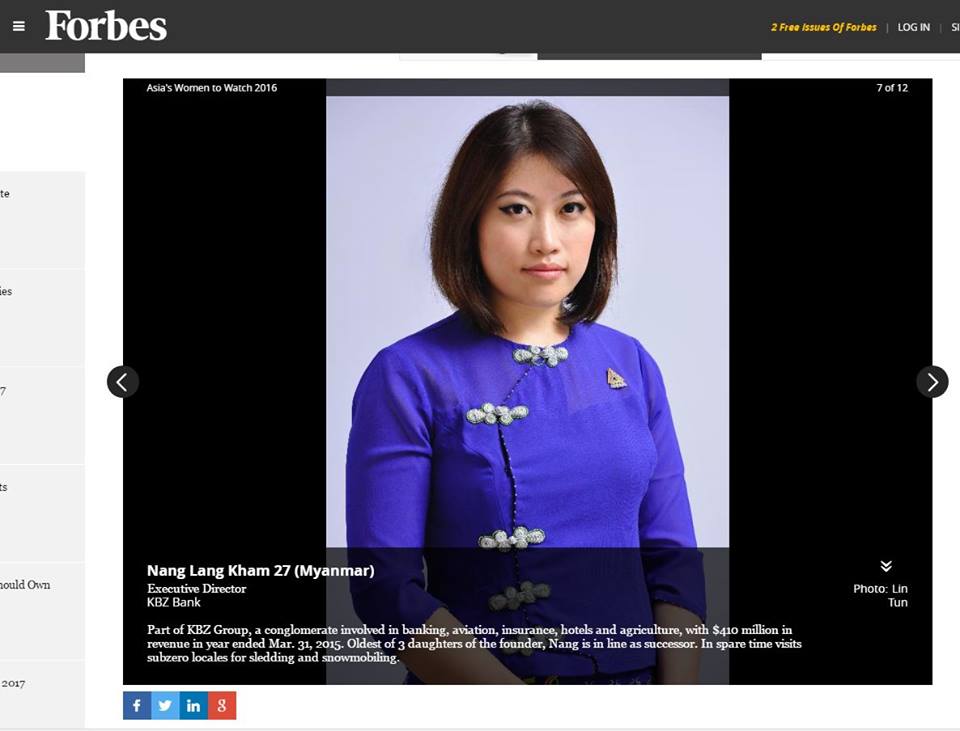The image size is (960, 731).
Task: Share the slide on LinkedIn
Action: pos(193,705)
